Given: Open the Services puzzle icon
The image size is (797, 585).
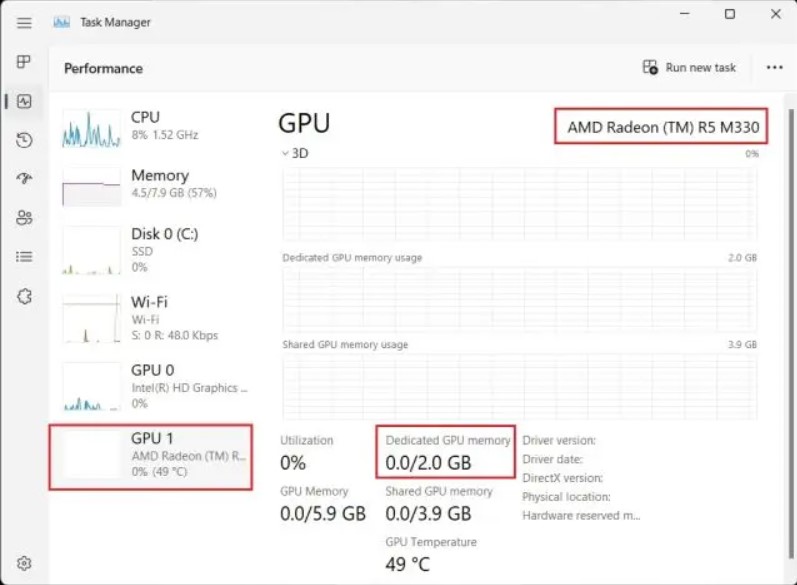Looking at the screenshot, I should pyautogui.click(x=24, y=296).
